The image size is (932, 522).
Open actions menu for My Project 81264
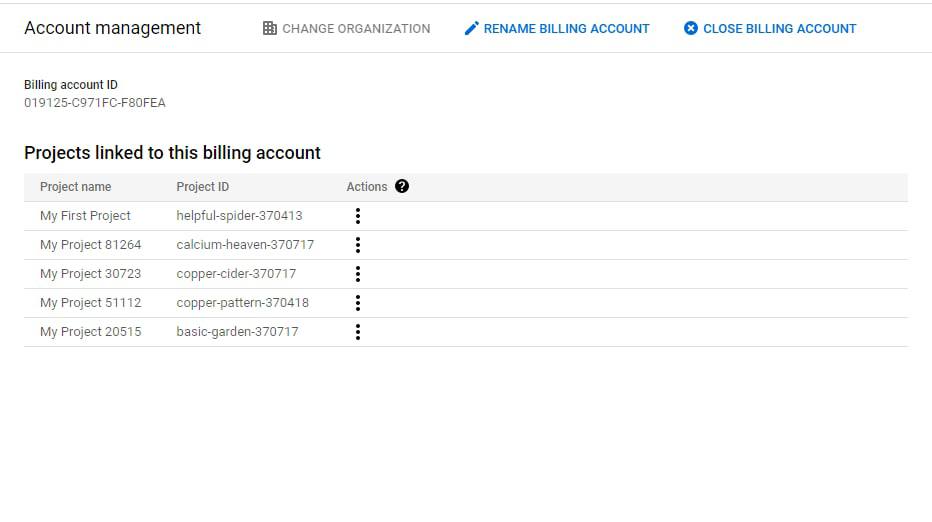click(358, 245)
